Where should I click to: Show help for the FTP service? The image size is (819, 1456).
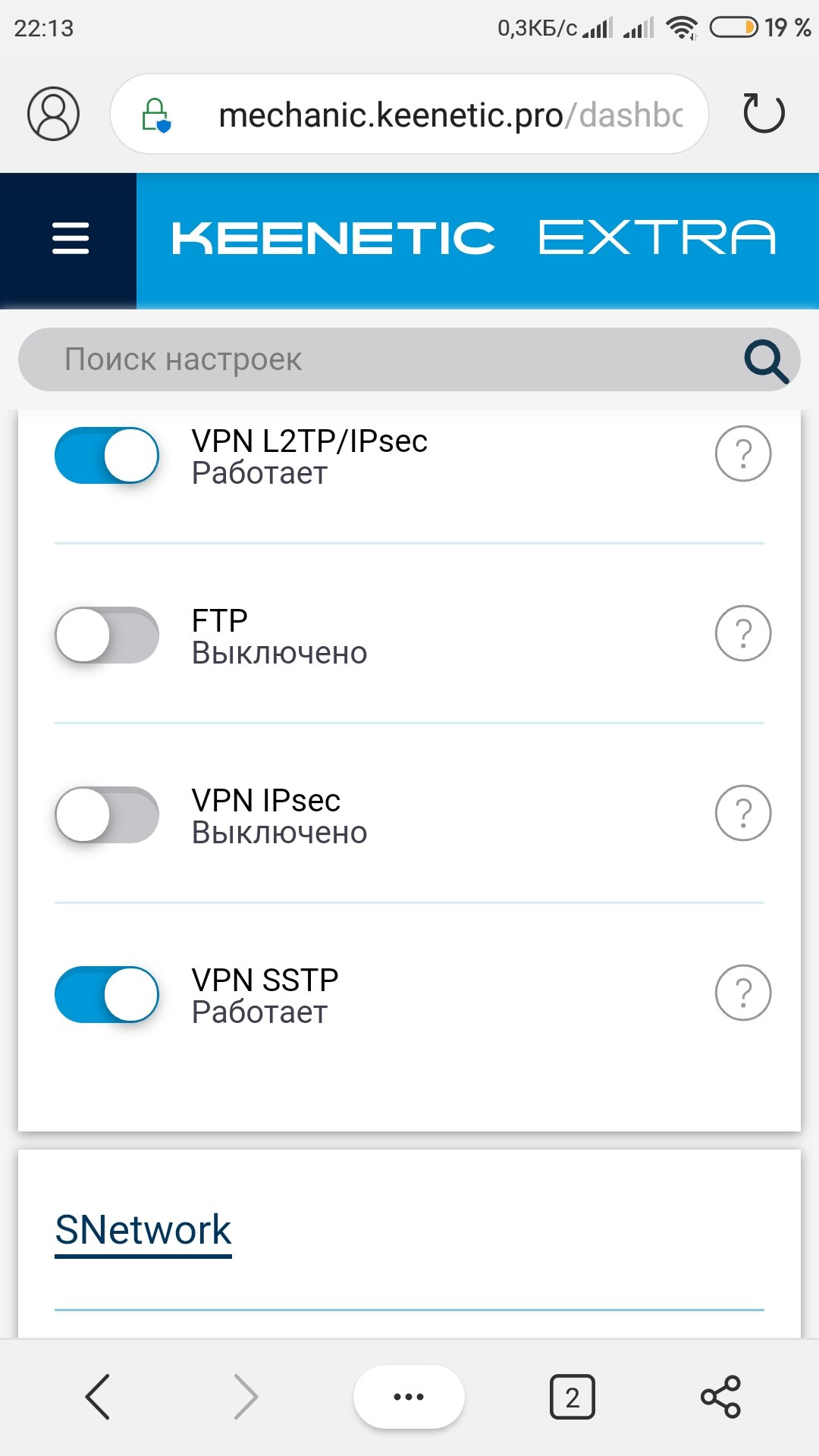pos(742,633)
